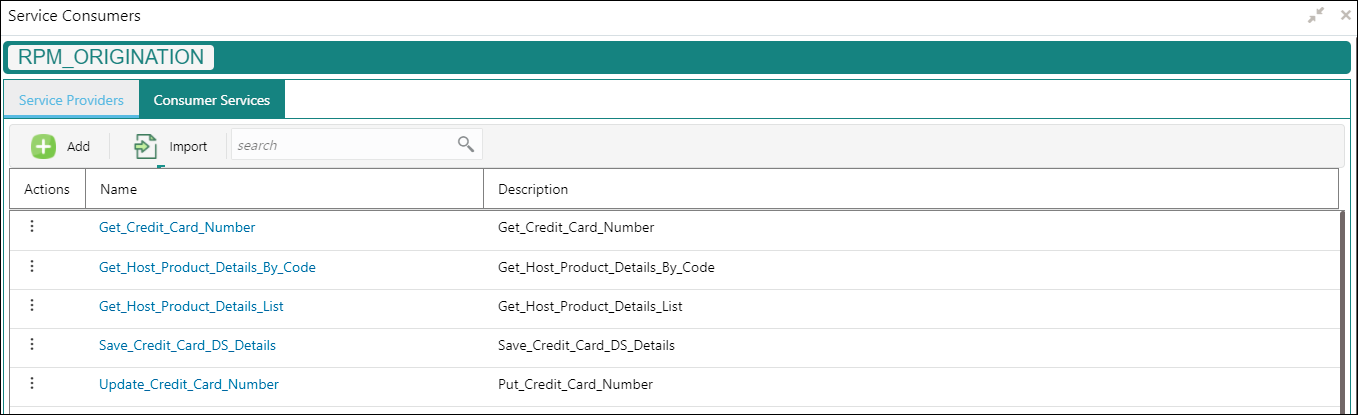Screen dimensions: 1358x415
Task: Click the green Add plus icon
Action: (x=43, y=146)
